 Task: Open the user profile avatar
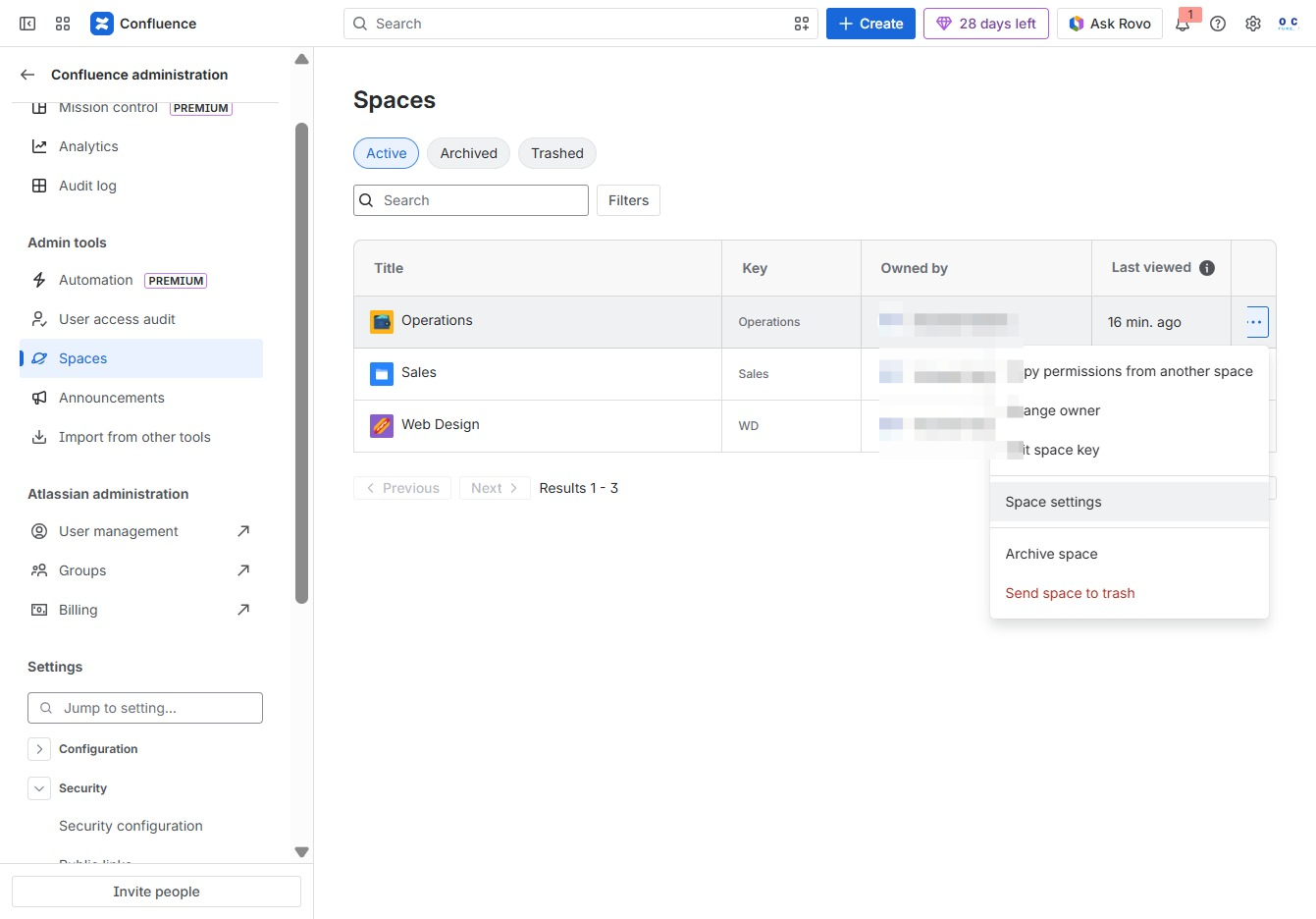point(1289,24)
